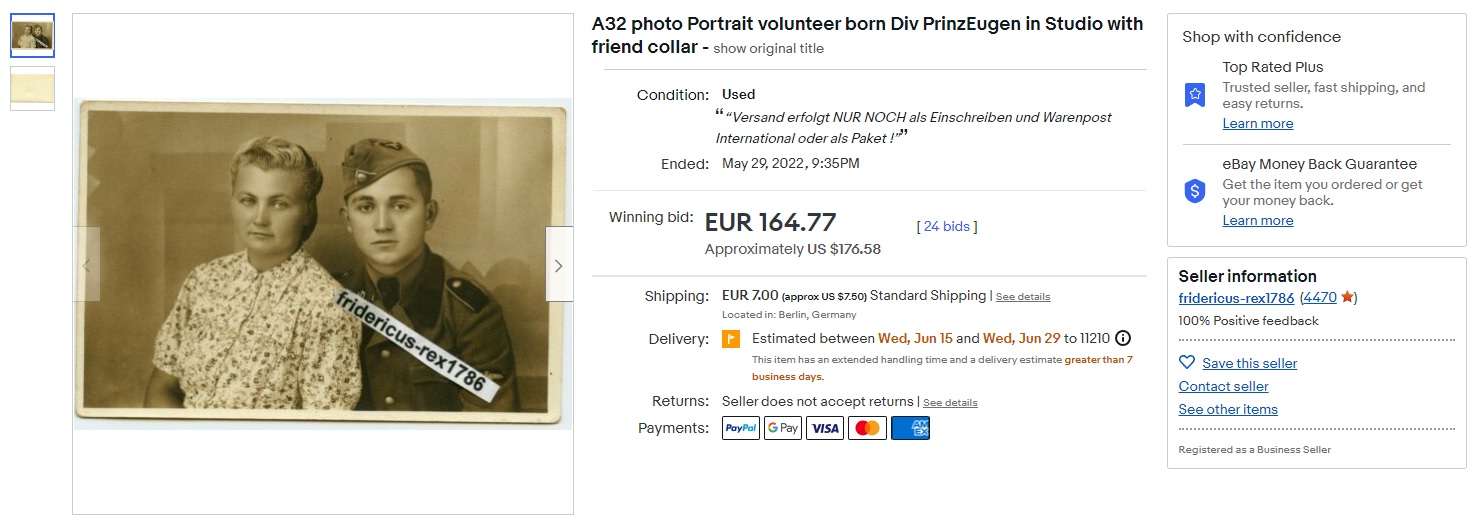Go to previous photo with left arrow
This screenshot has height=529, width=1478.
tap(86, 265)
